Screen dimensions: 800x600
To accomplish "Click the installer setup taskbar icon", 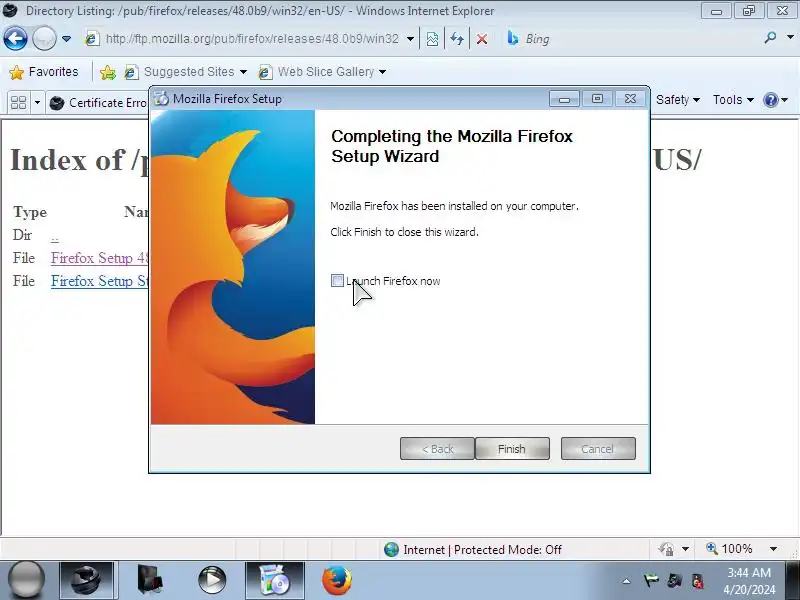I will coord(274,581).
